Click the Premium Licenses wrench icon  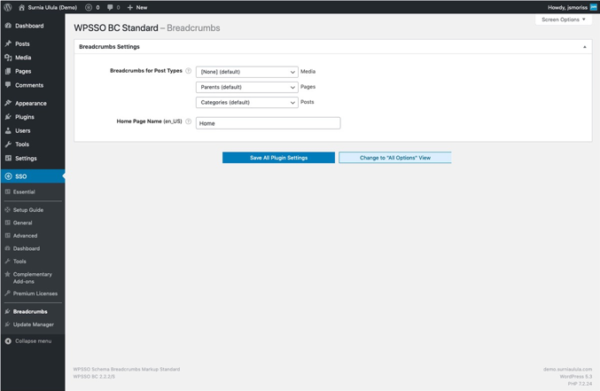(x=7, y=293)
